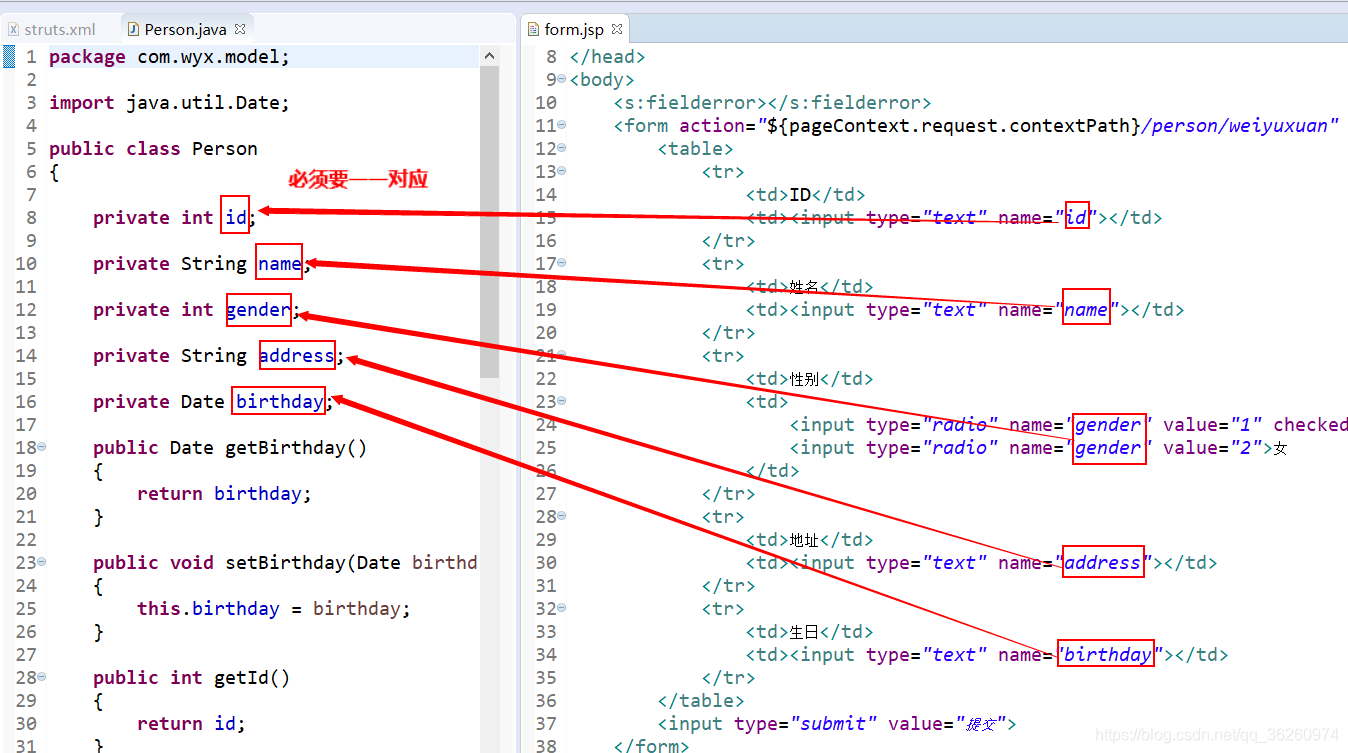The height and width of the screenshot is (753, 1348).
Task: Click 'package com.wyx.model;' line
Action: [169, 57]
